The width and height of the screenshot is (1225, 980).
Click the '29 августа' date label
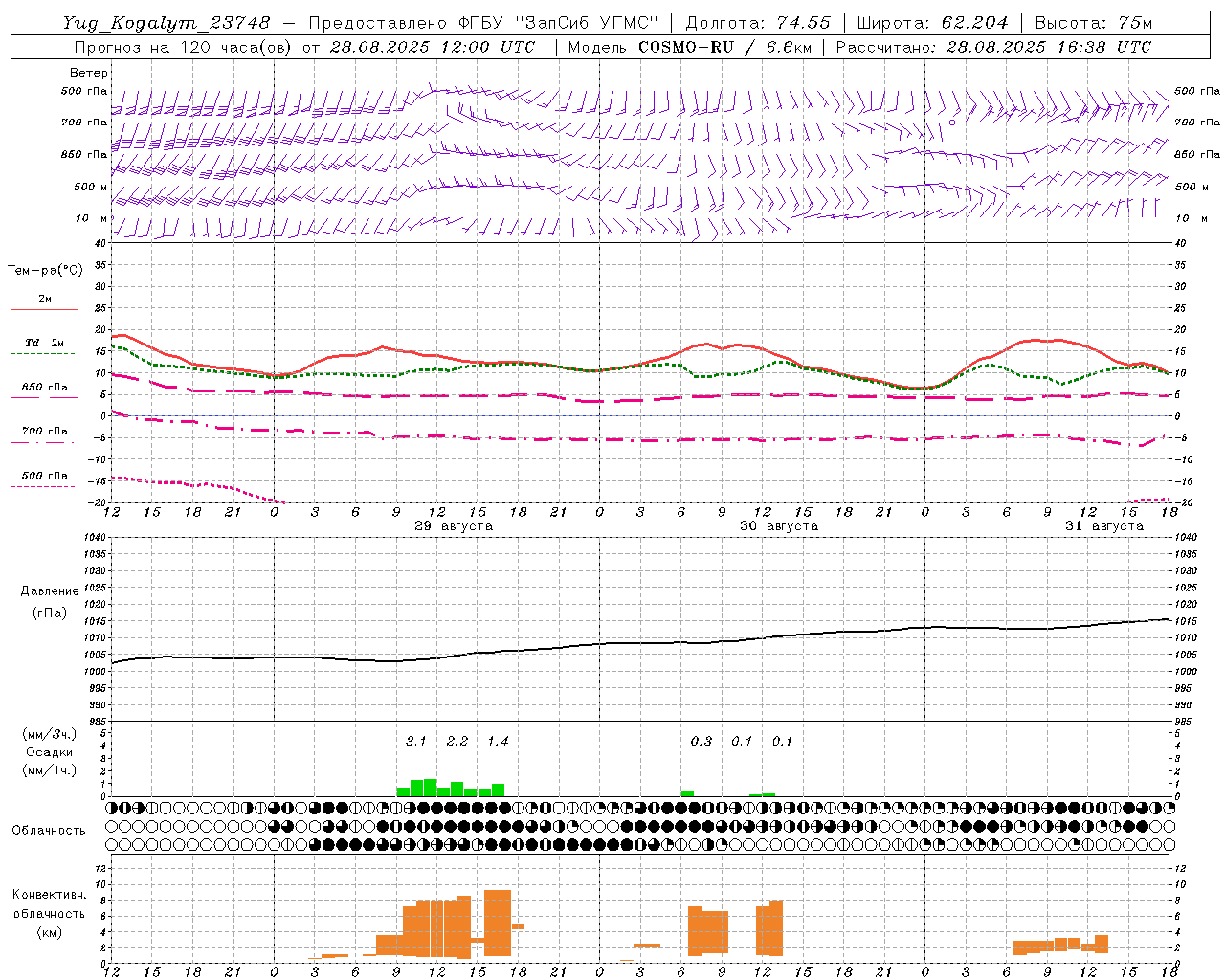[454, 526]
